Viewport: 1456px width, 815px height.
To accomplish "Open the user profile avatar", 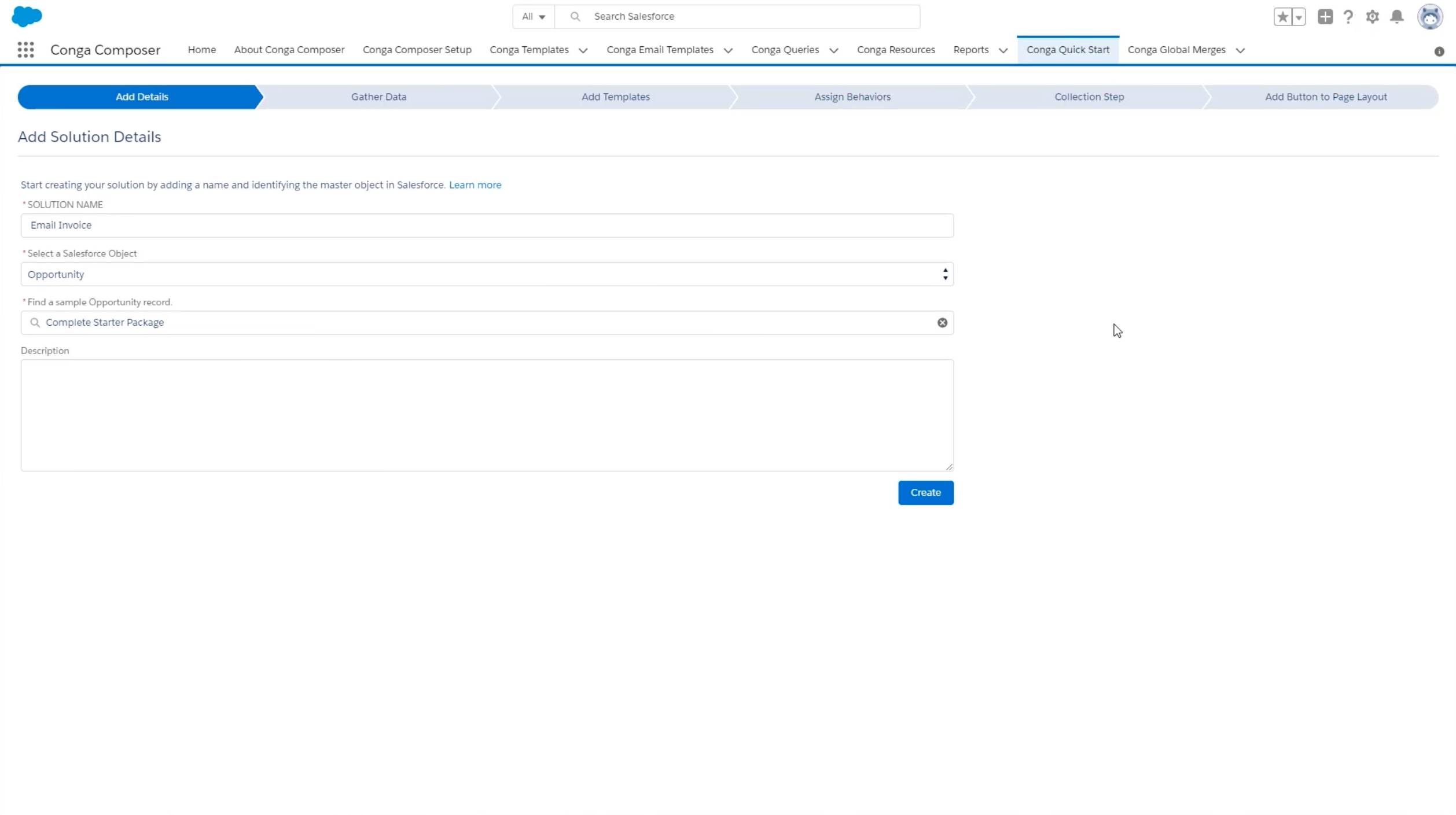I will click(1429, 17).
